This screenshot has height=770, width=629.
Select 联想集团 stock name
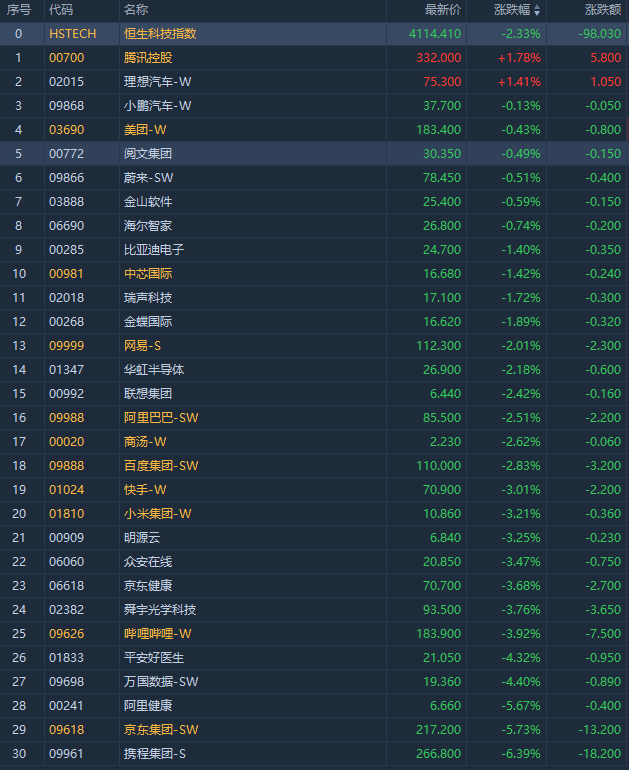[148, 394]
